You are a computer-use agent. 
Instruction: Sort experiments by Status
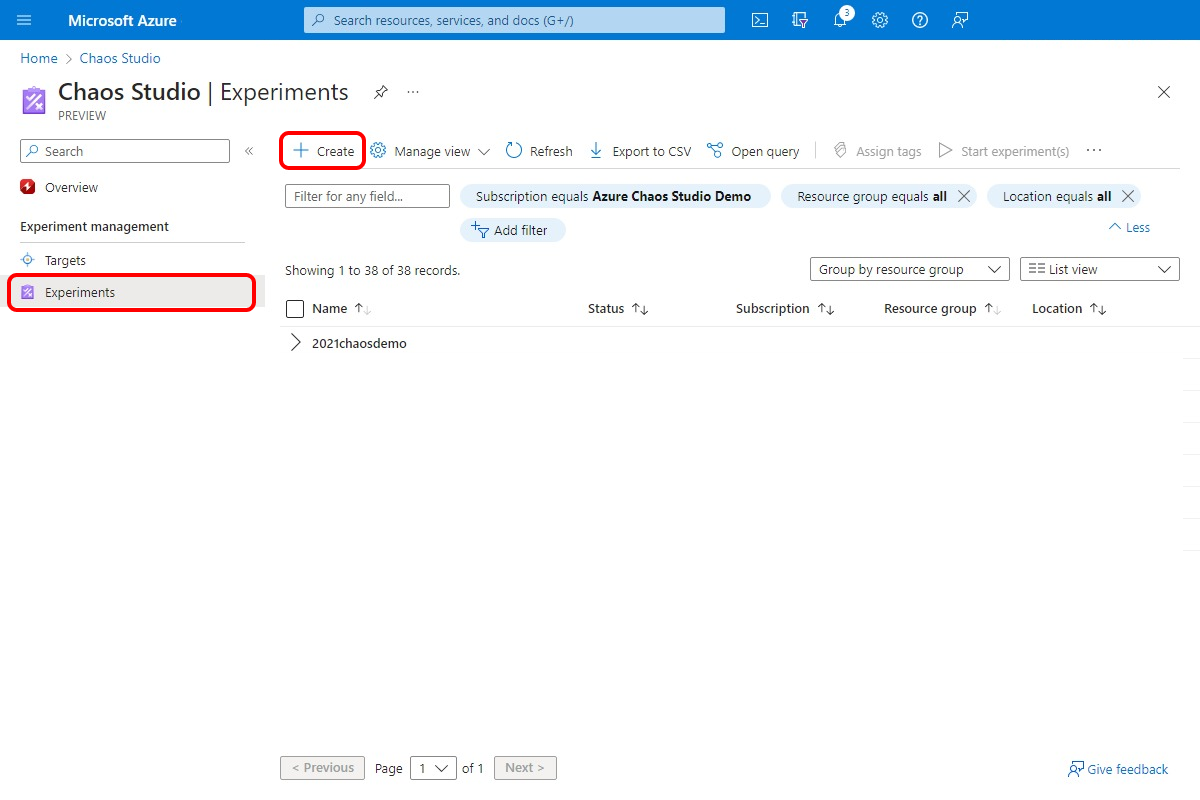pos(609,308)
